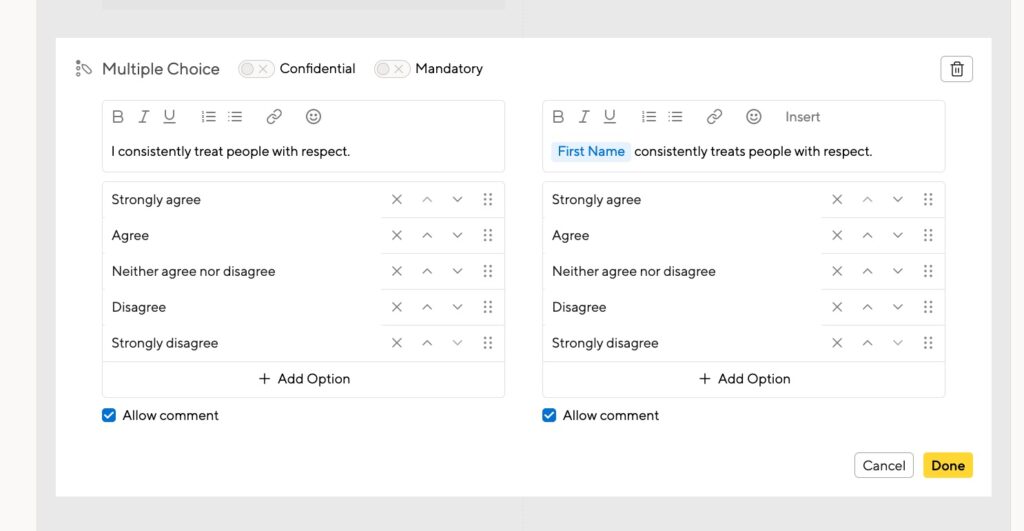Underline text in left question editor
Viewport: 1024px width, 531px height.
coord(170,117)
